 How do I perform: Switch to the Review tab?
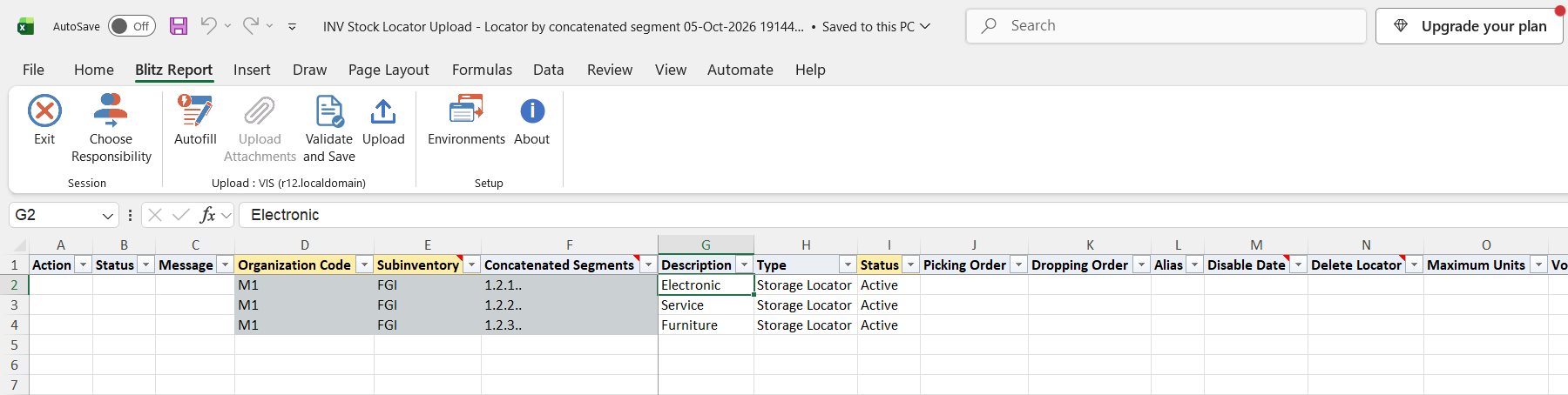click(610, 70)
